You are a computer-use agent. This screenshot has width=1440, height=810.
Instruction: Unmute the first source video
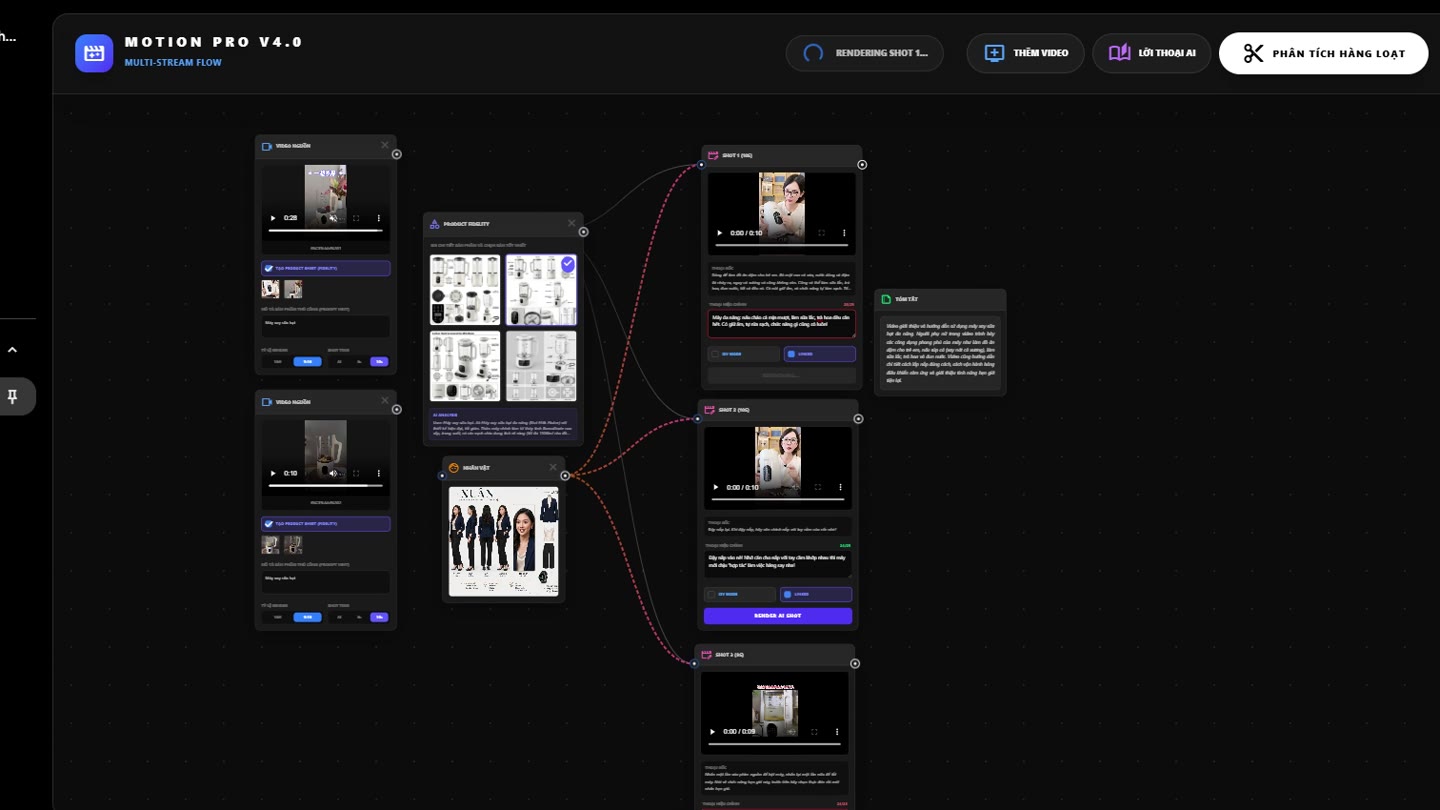[x=334, y=218]
